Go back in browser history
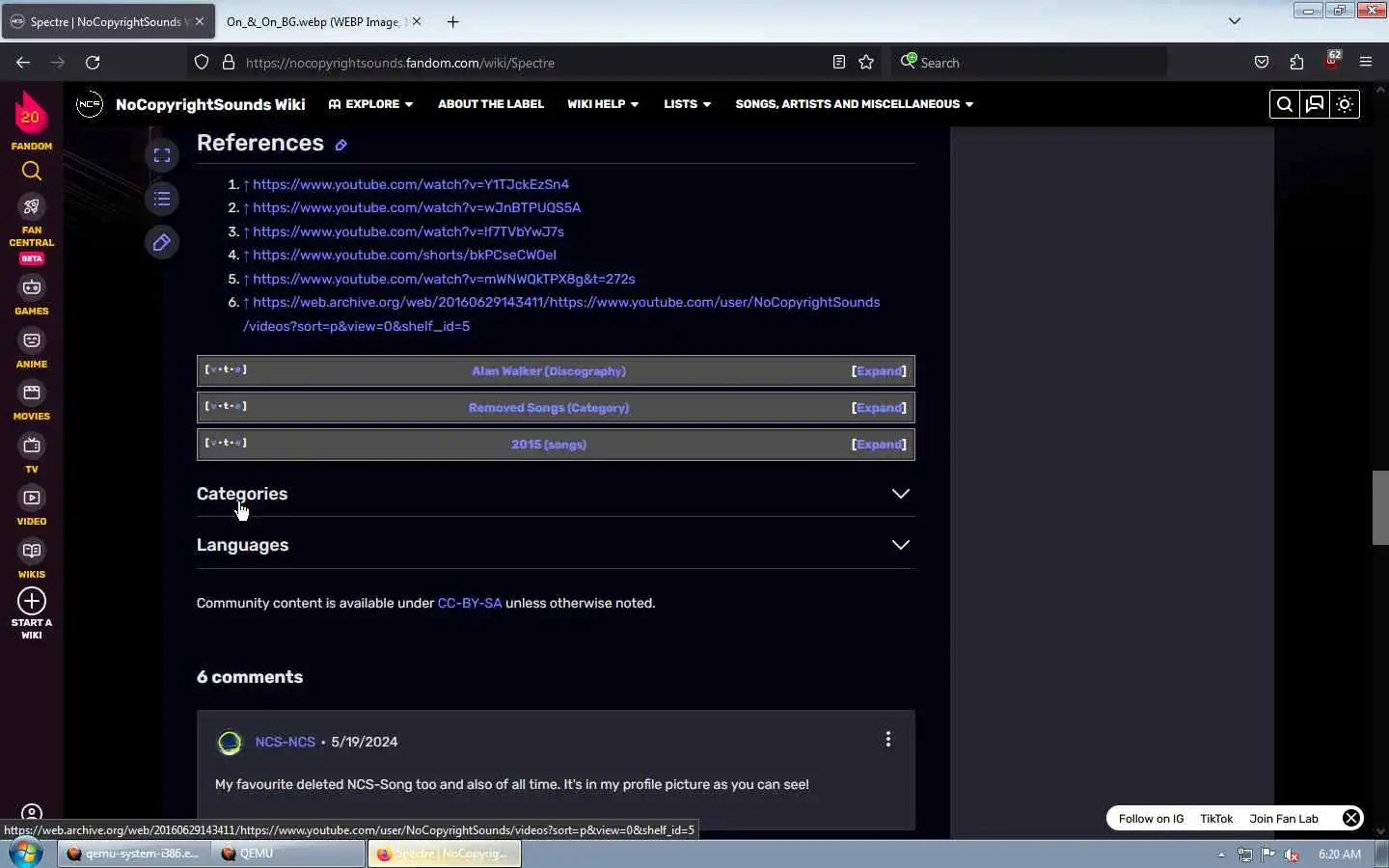 (x=23, y=62)
